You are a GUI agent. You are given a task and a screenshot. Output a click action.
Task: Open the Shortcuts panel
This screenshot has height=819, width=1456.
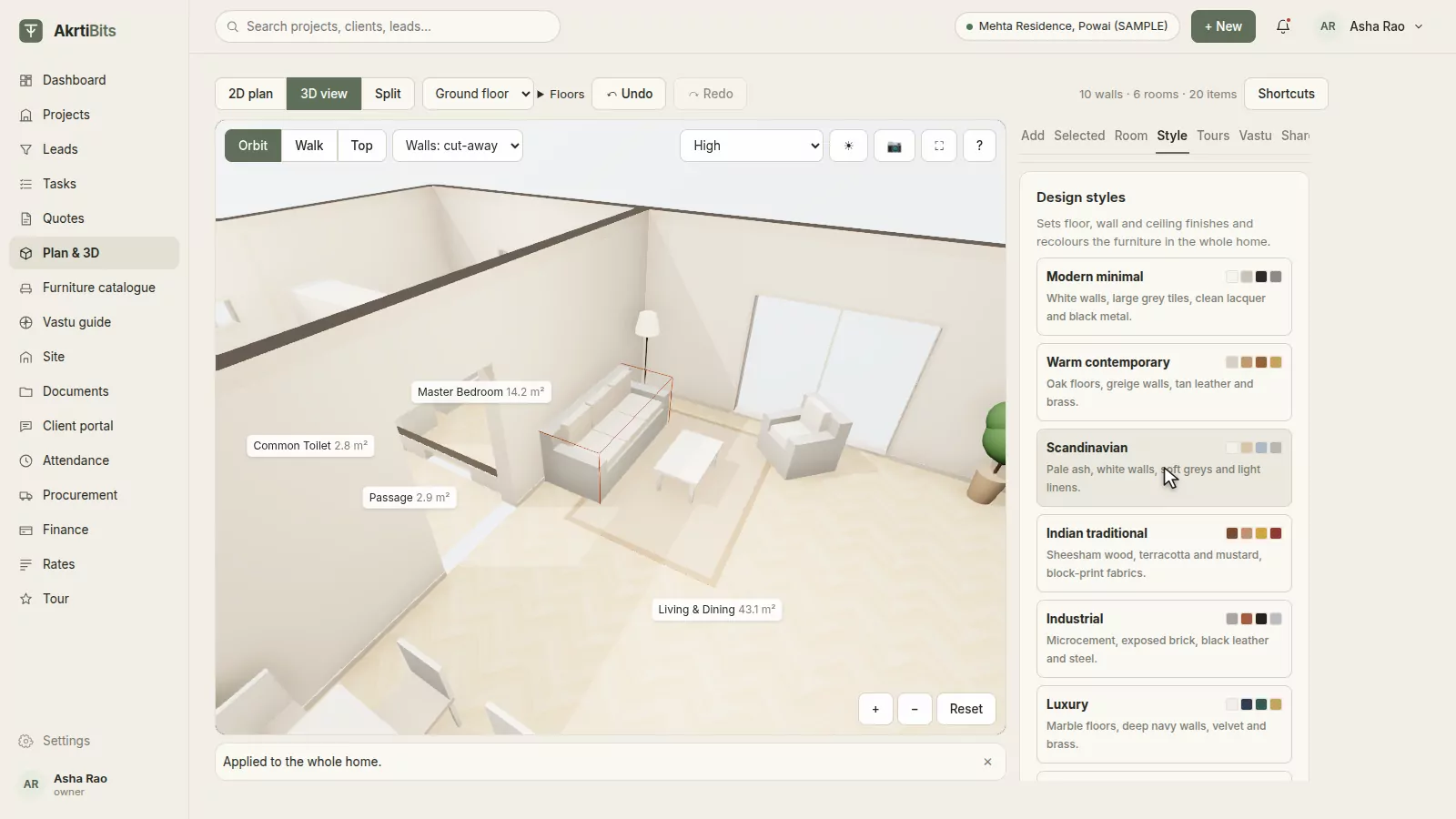[1286, 94]
